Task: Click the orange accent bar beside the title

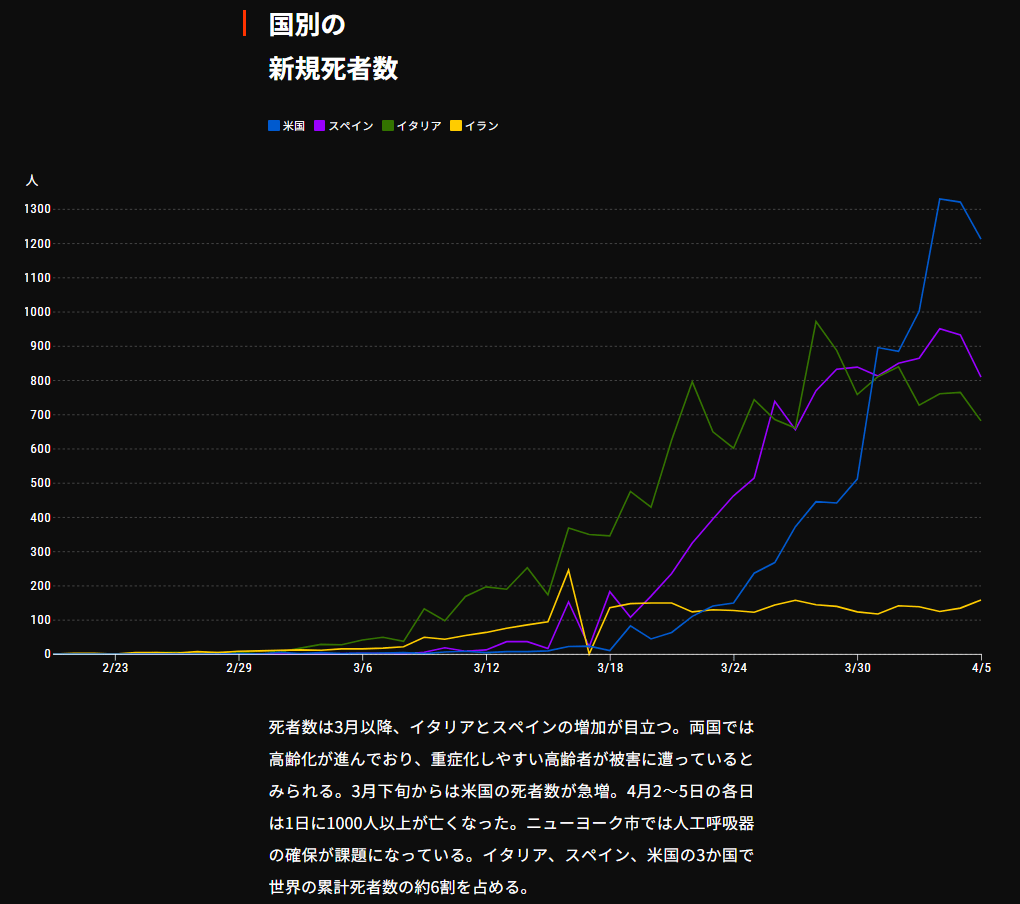Action: (244, 23)
